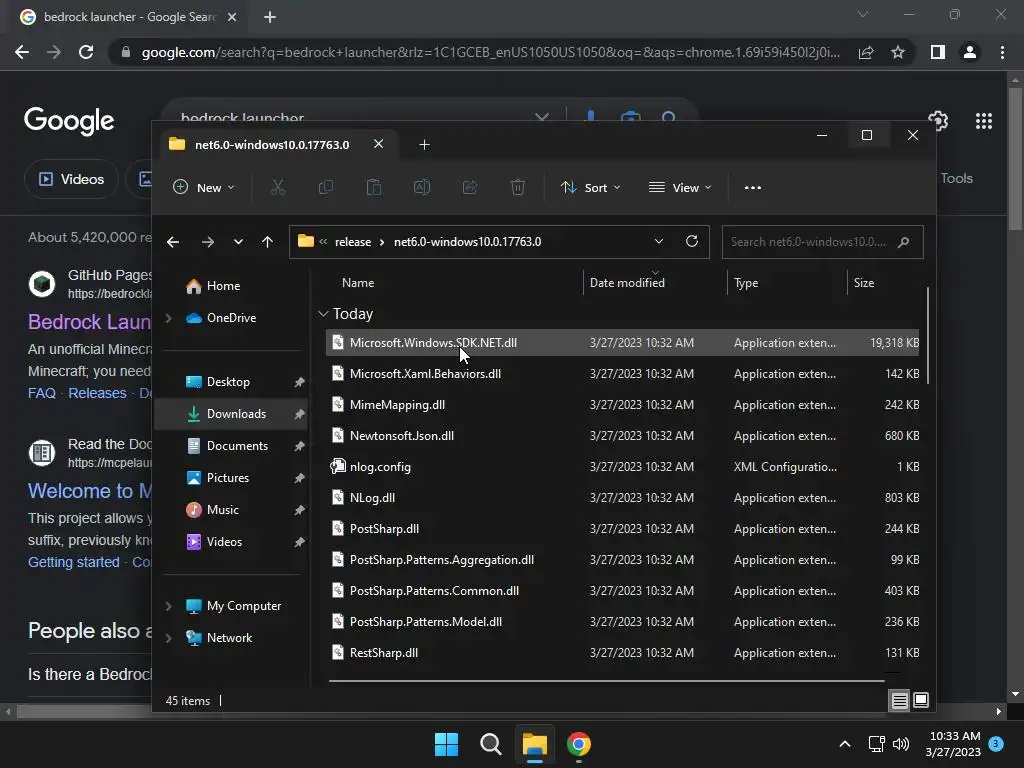Click the release breadcrumb in address bar

(x=353, y=242)
